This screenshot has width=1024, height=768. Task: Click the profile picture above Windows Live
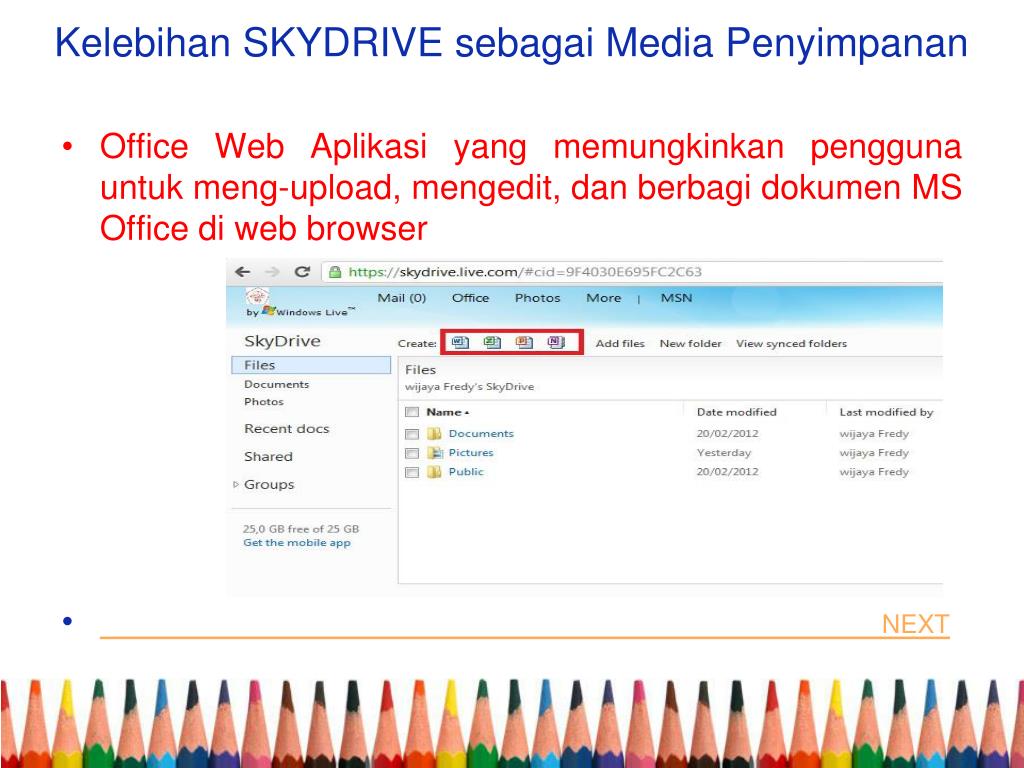pos(257,297)
